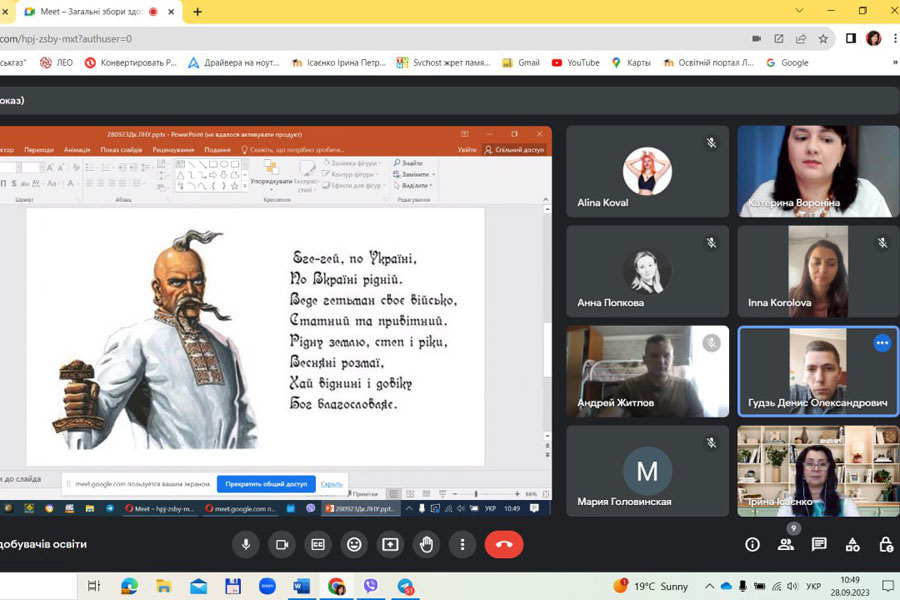
Task: Open meeting details info icon
Action: tap(752, 544)
